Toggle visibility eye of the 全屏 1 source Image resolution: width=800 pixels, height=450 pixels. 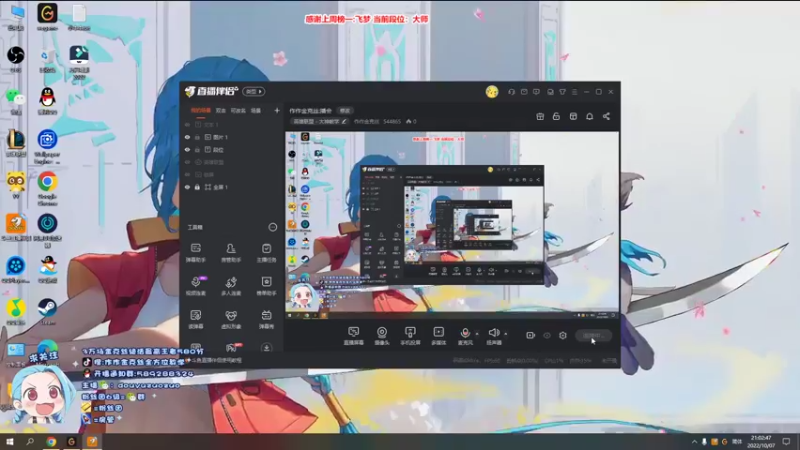(187, 187)
